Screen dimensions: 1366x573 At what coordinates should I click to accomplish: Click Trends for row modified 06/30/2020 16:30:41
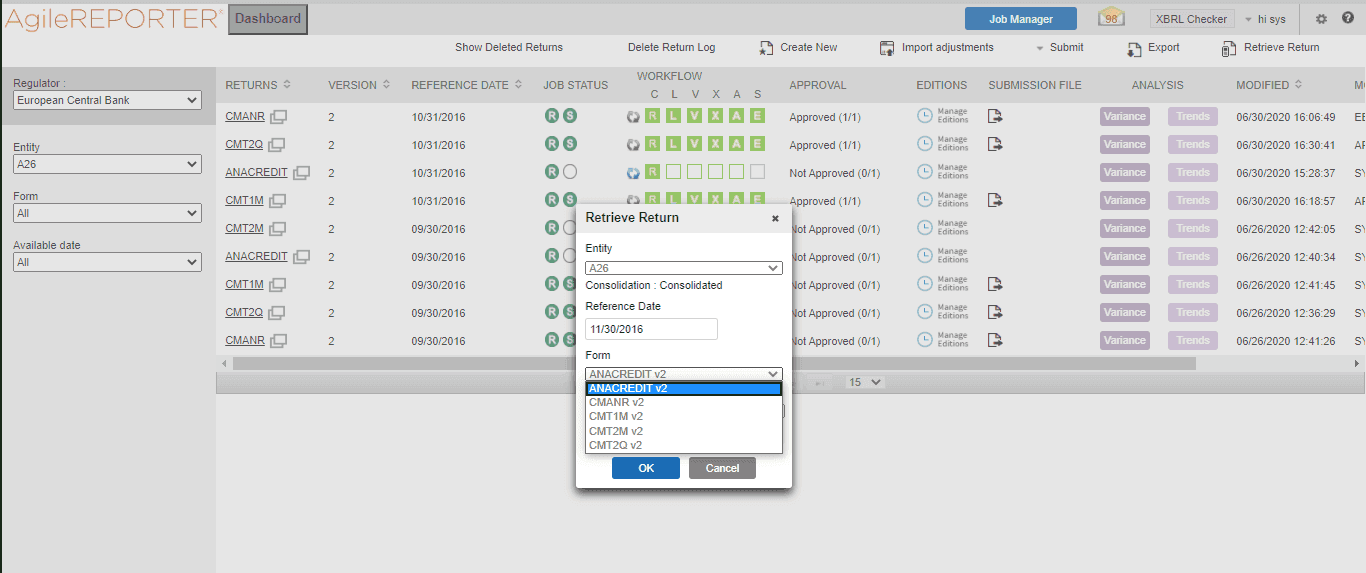click(1193, 144)
